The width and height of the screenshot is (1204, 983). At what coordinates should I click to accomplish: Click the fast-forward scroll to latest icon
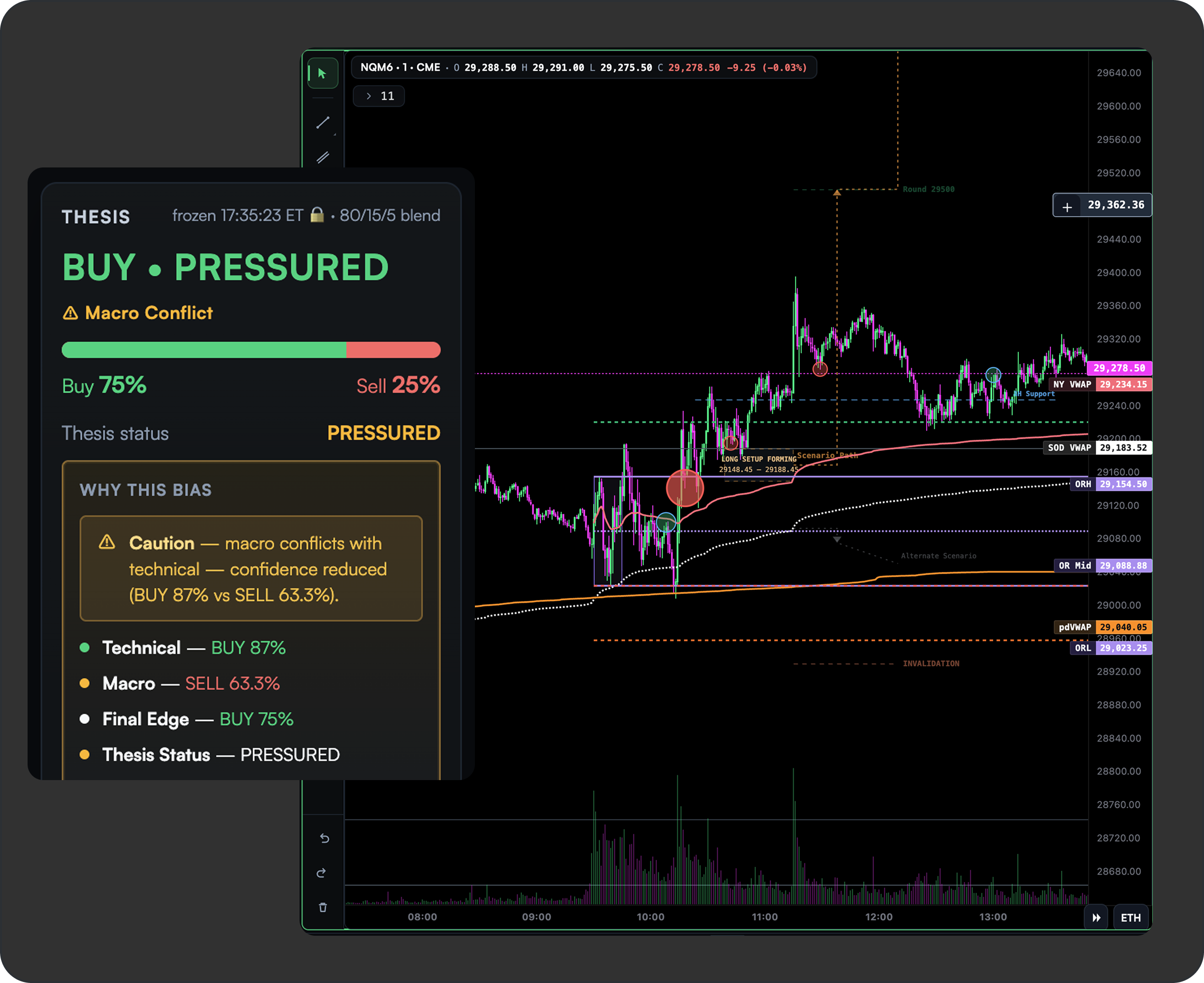pyautogui.click(x=1097, y=917)
